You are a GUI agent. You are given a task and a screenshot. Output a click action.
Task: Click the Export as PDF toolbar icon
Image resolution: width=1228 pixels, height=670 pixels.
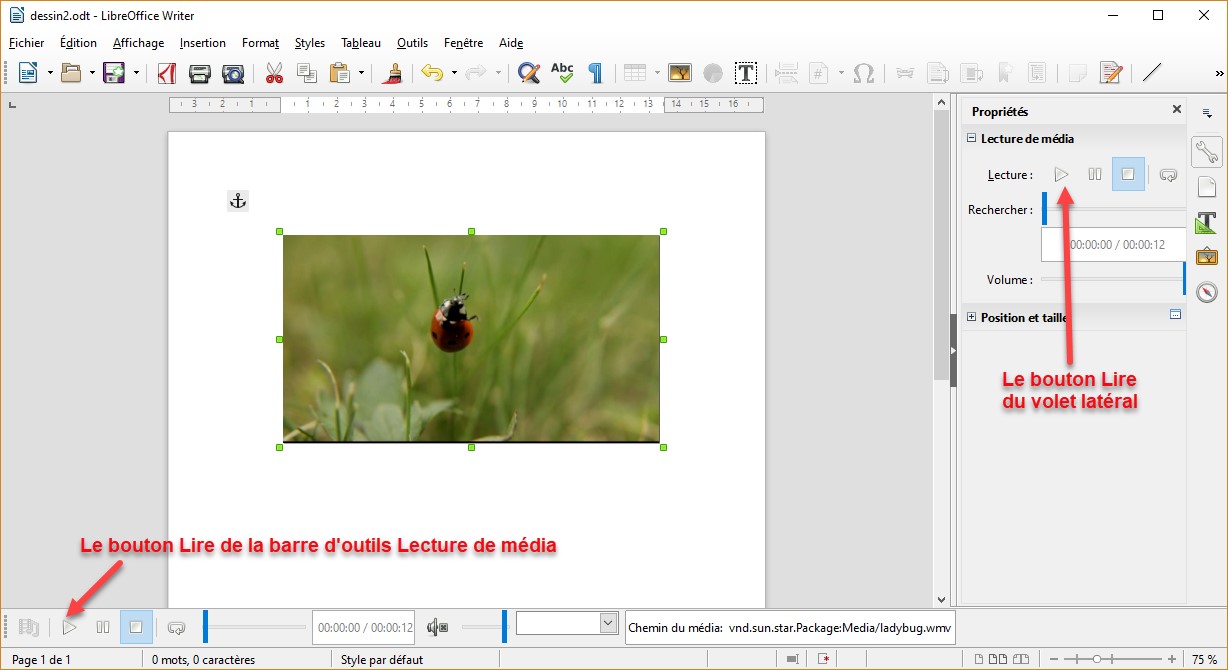tap(167, 73)
